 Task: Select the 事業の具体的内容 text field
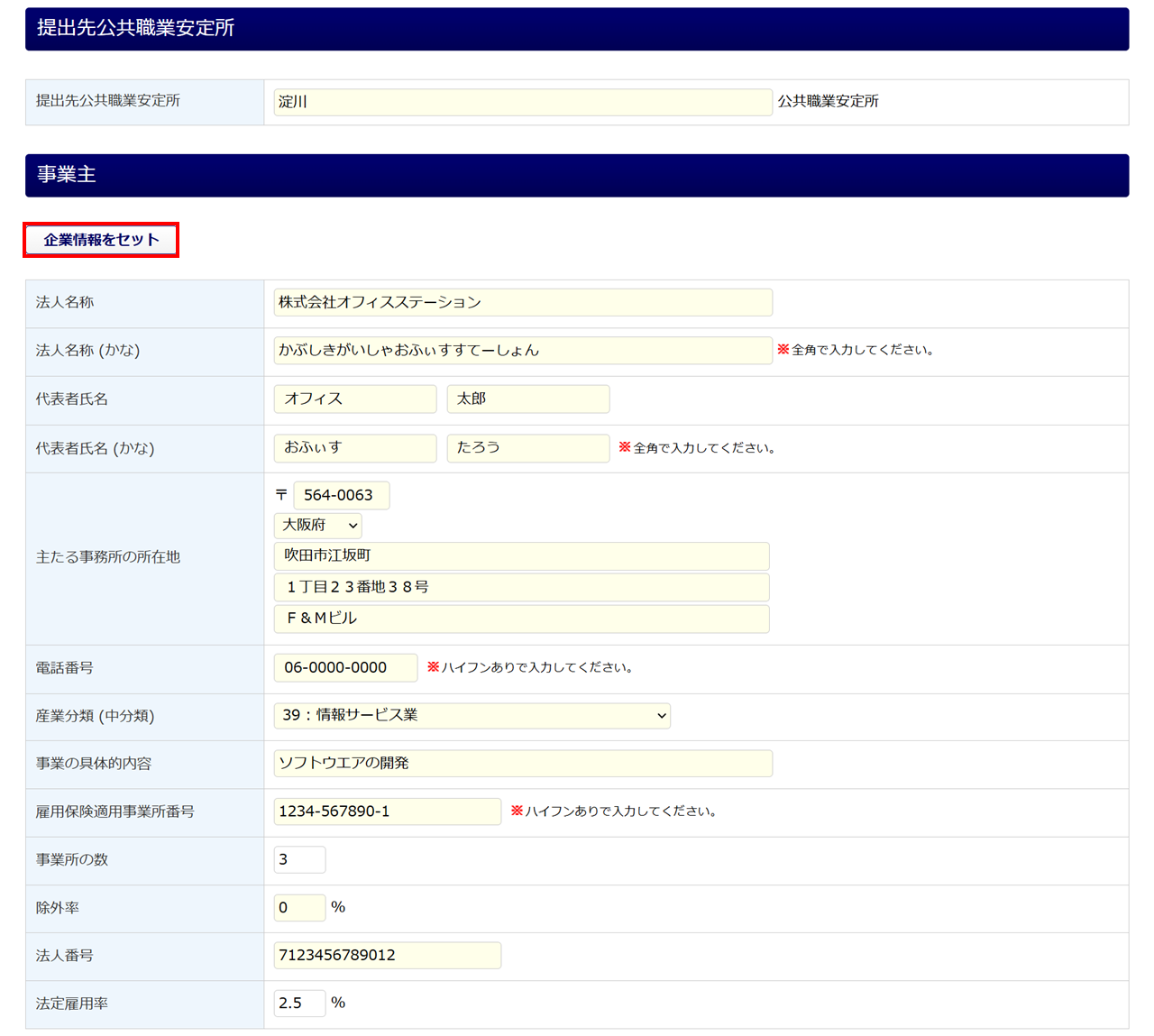point(522,763)
